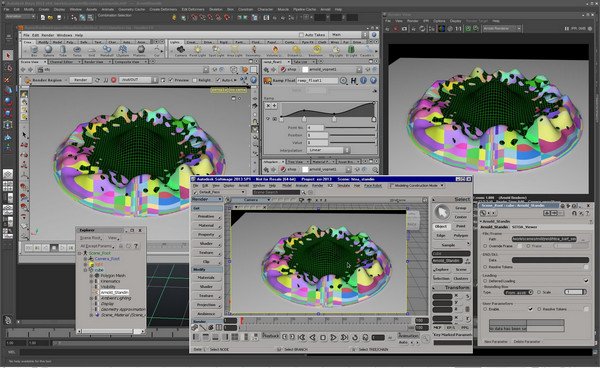Open the Camera view dropdown in Softimage viewport

click(x=252, y=200)
